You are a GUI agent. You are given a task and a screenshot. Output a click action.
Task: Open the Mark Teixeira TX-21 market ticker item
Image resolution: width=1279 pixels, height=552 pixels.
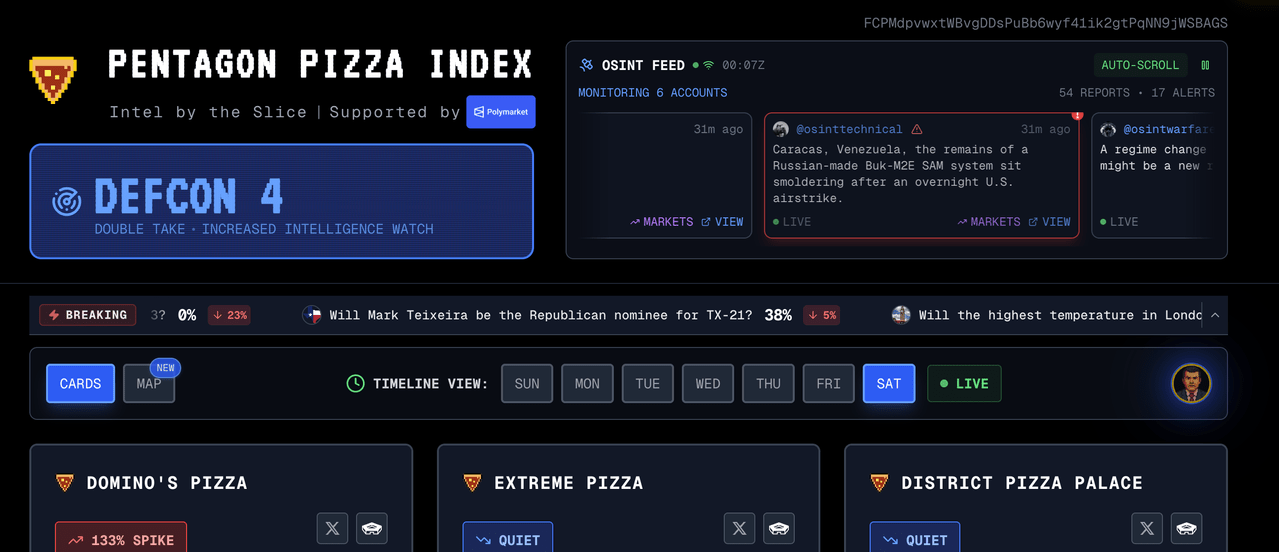(571, 315)
